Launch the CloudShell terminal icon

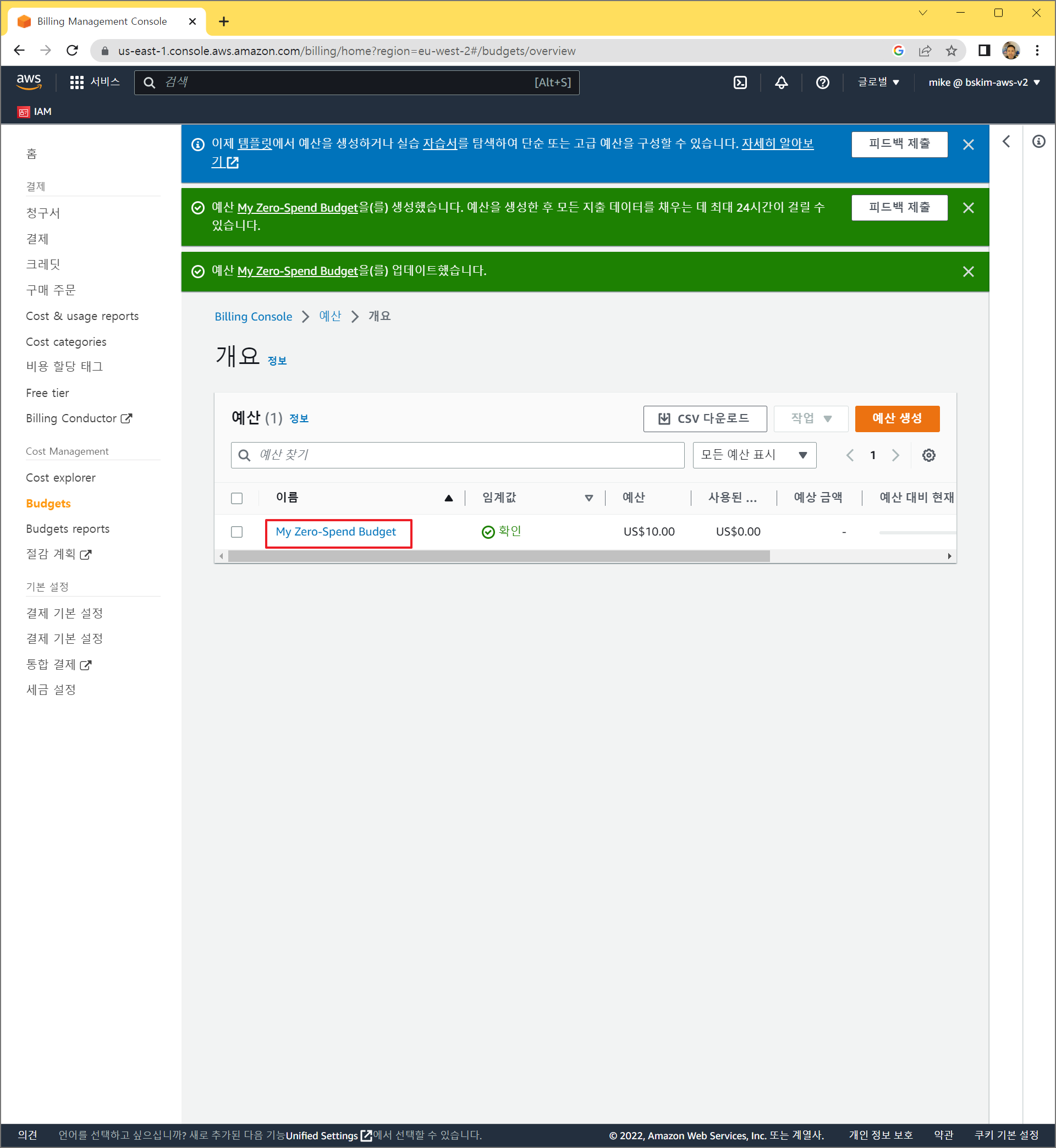[740, 82]
